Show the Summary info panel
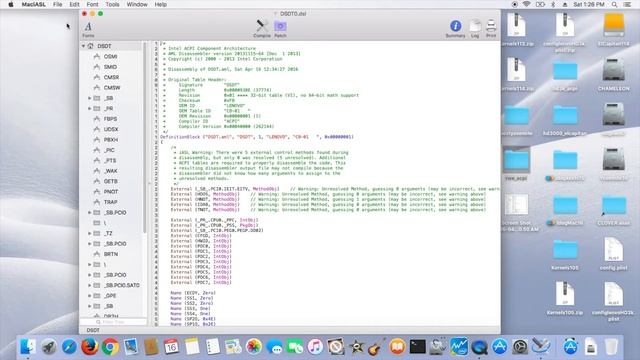Image resolution: width=640 pixels, height=360 pixels. click(x=456, y=29)
